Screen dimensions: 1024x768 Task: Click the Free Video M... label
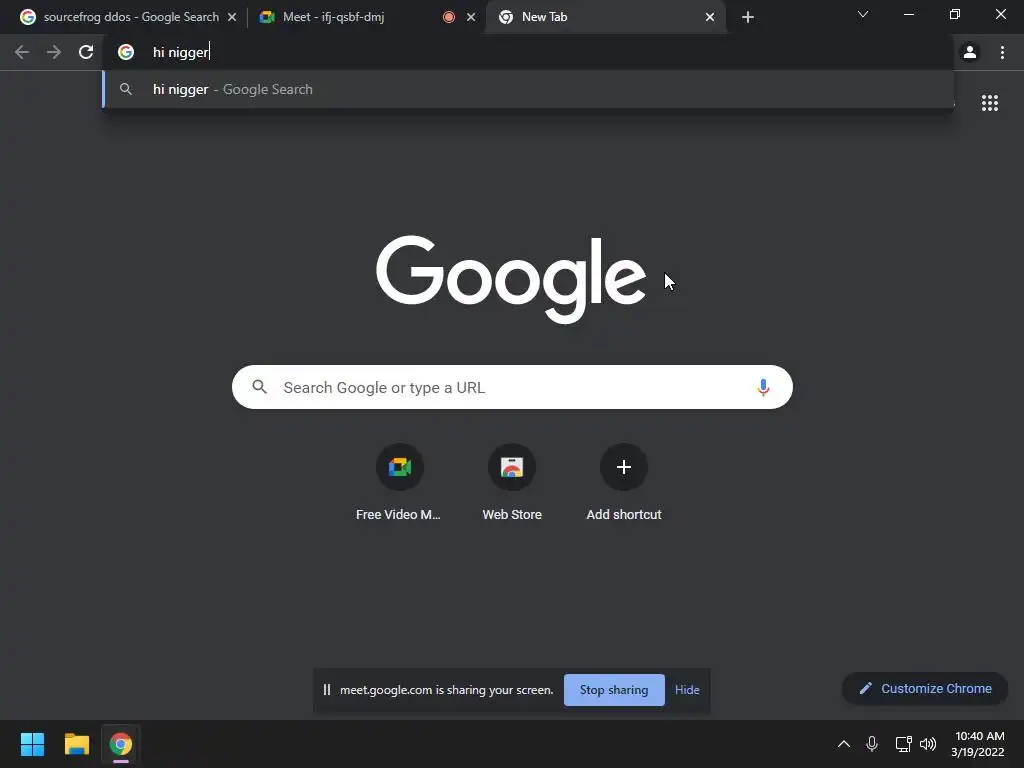tap(398, 515)
